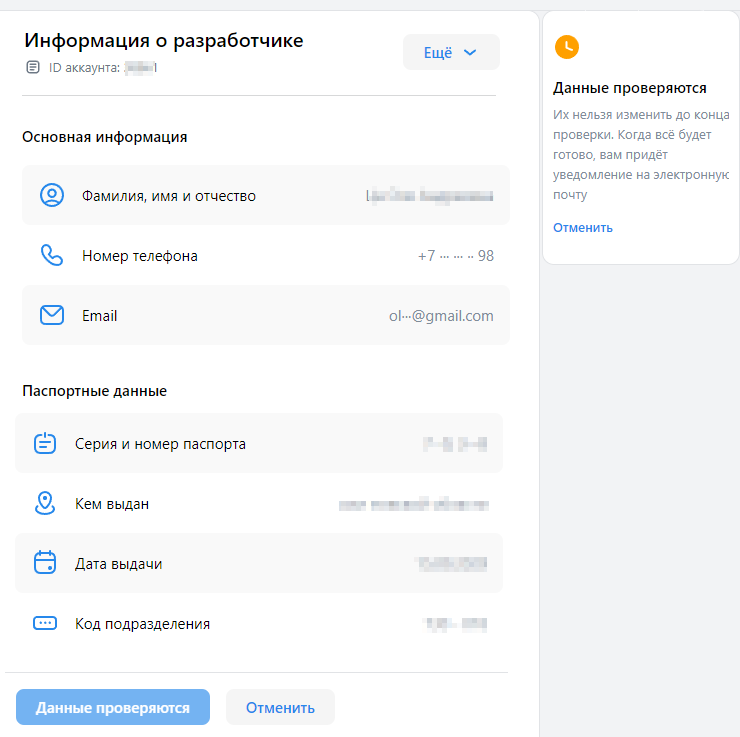
Task: Click the orange clock status icon
Action: pyautogui.click(x=566, y=47)
